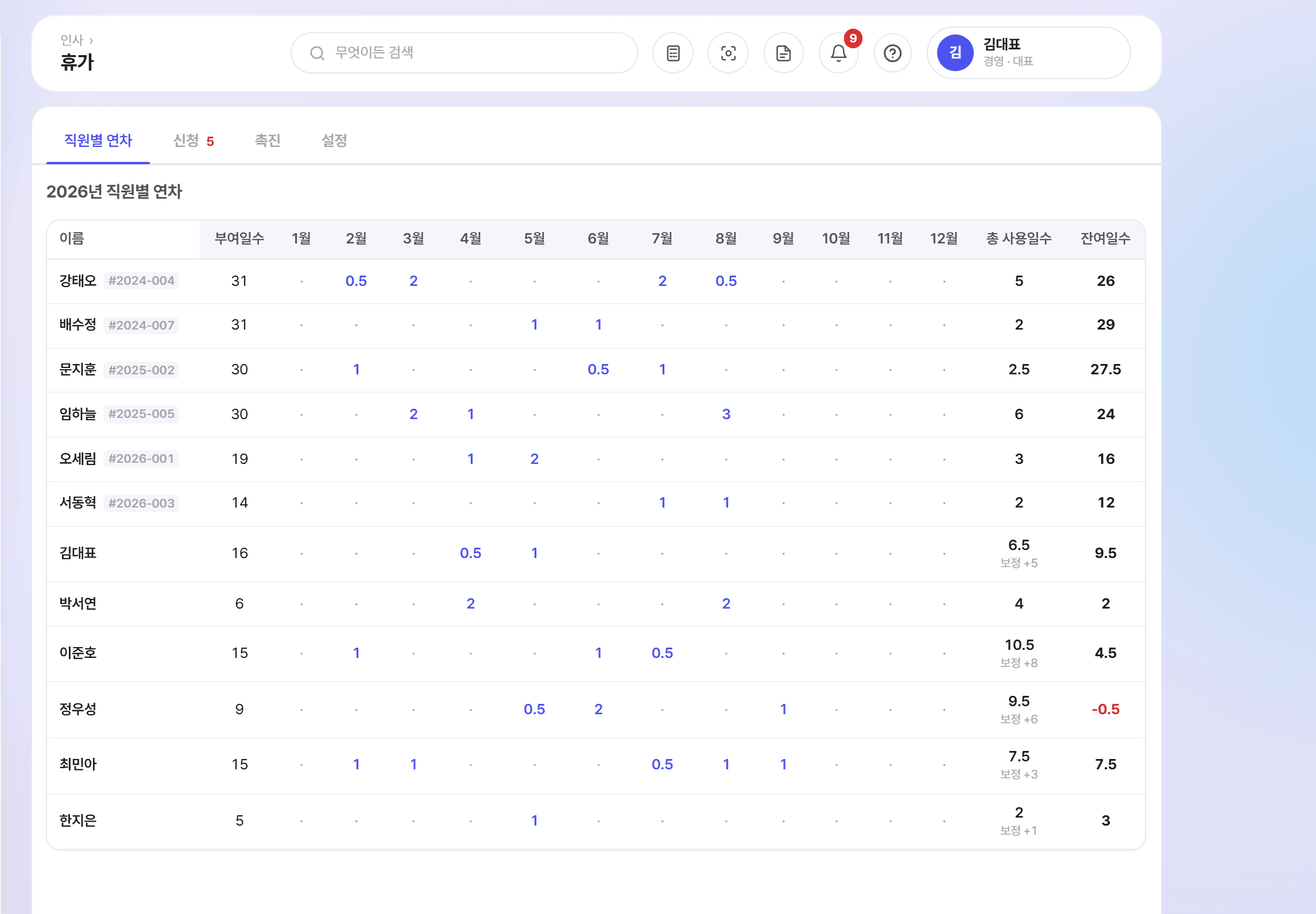Viewport: 1316px width, 914px height.
Task: Select employee 강태오 in the table
Action: (x=78, y=281)
